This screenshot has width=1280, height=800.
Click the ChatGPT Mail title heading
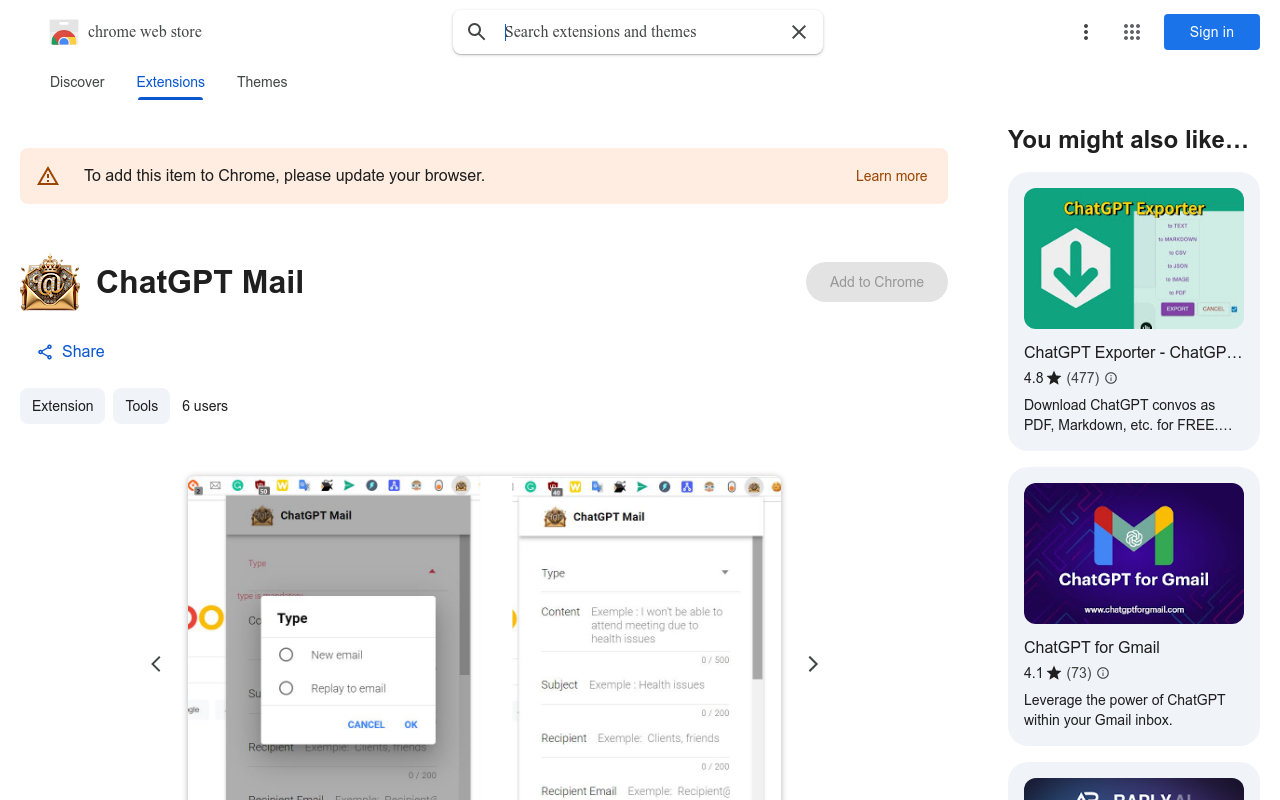coord(200,282)
